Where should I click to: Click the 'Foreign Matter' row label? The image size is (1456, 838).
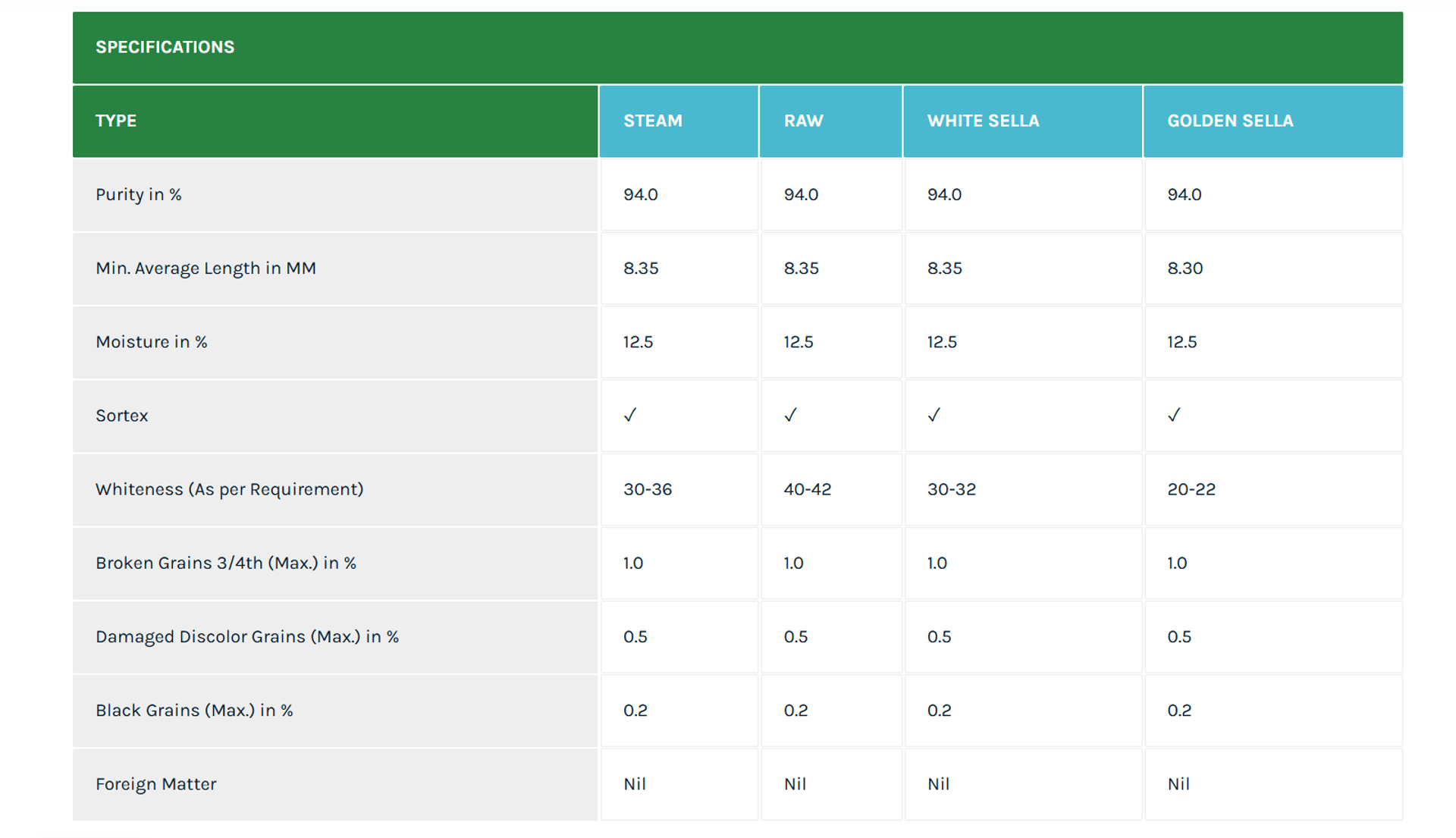pyautogui.click(x=156, y=784)
